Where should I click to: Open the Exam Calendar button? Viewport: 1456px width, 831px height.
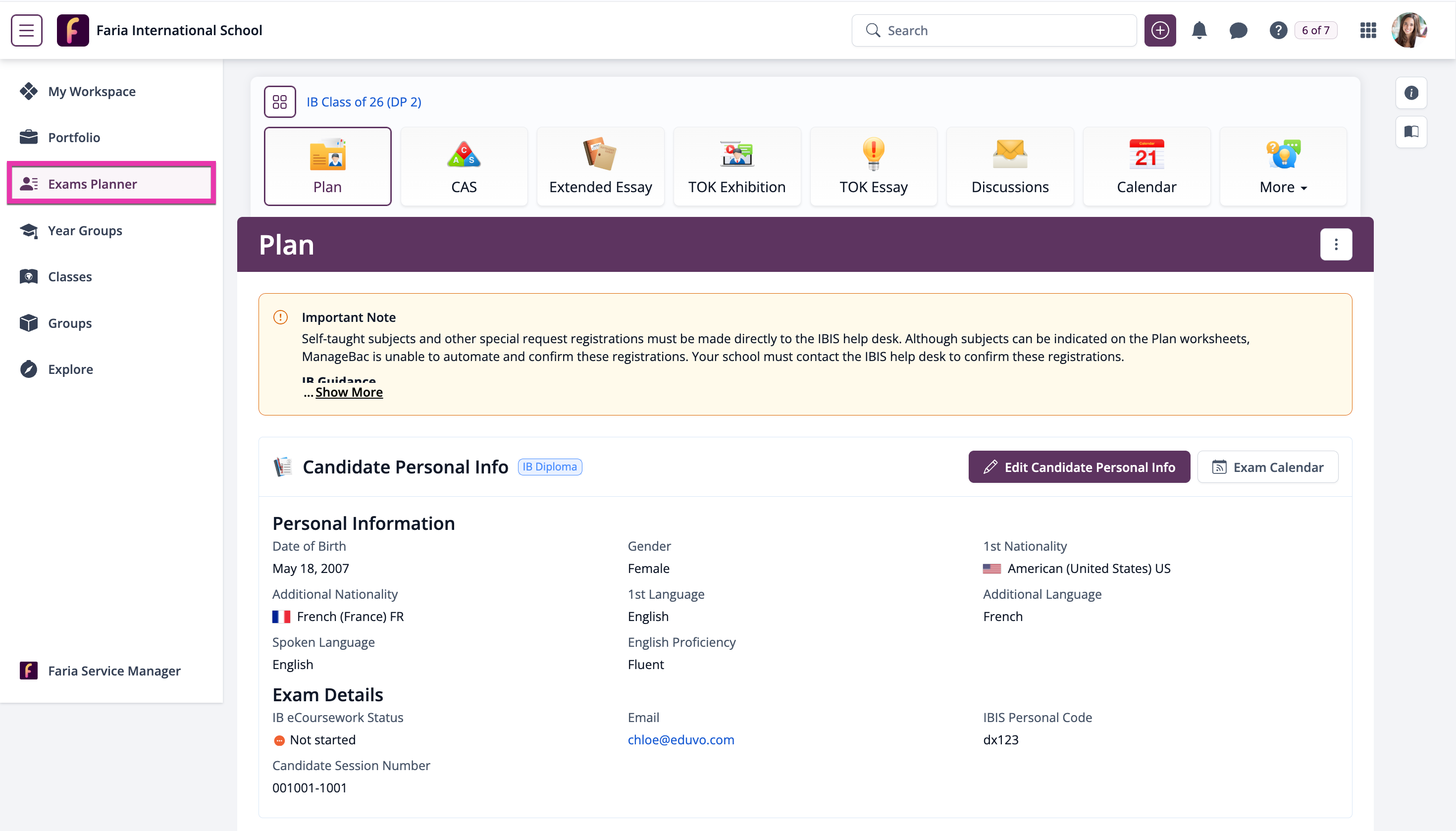[x=1267, y=467]
